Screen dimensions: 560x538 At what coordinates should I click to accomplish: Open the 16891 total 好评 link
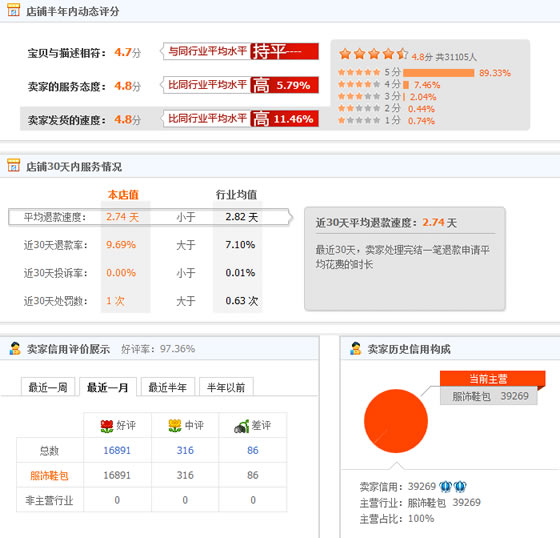pyautogui.click(x=117, y=450)
